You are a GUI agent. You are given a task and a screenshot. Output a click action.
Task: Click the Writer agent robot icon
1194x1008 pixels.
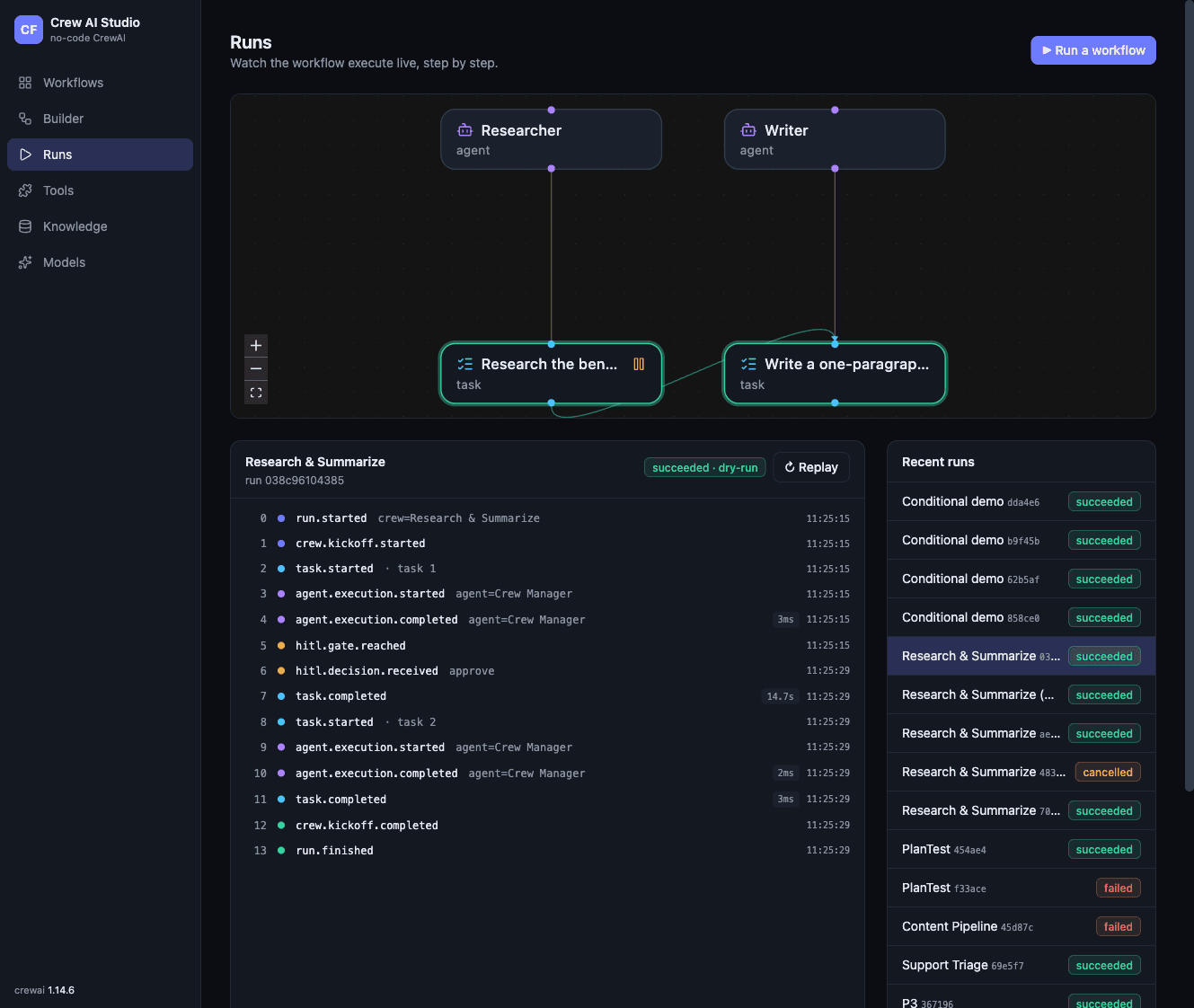pos(748,130)
